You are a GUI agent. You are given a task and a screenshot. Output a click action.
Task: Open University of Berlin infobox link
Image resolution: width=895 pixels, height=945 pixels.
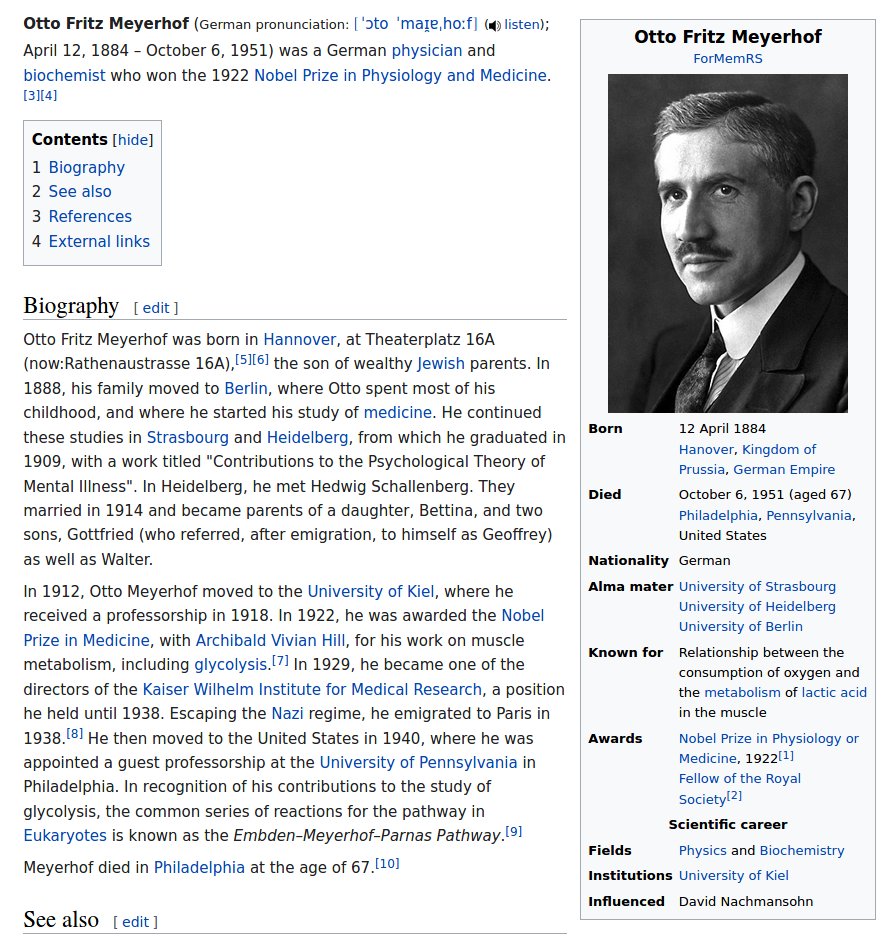[741, 627]
